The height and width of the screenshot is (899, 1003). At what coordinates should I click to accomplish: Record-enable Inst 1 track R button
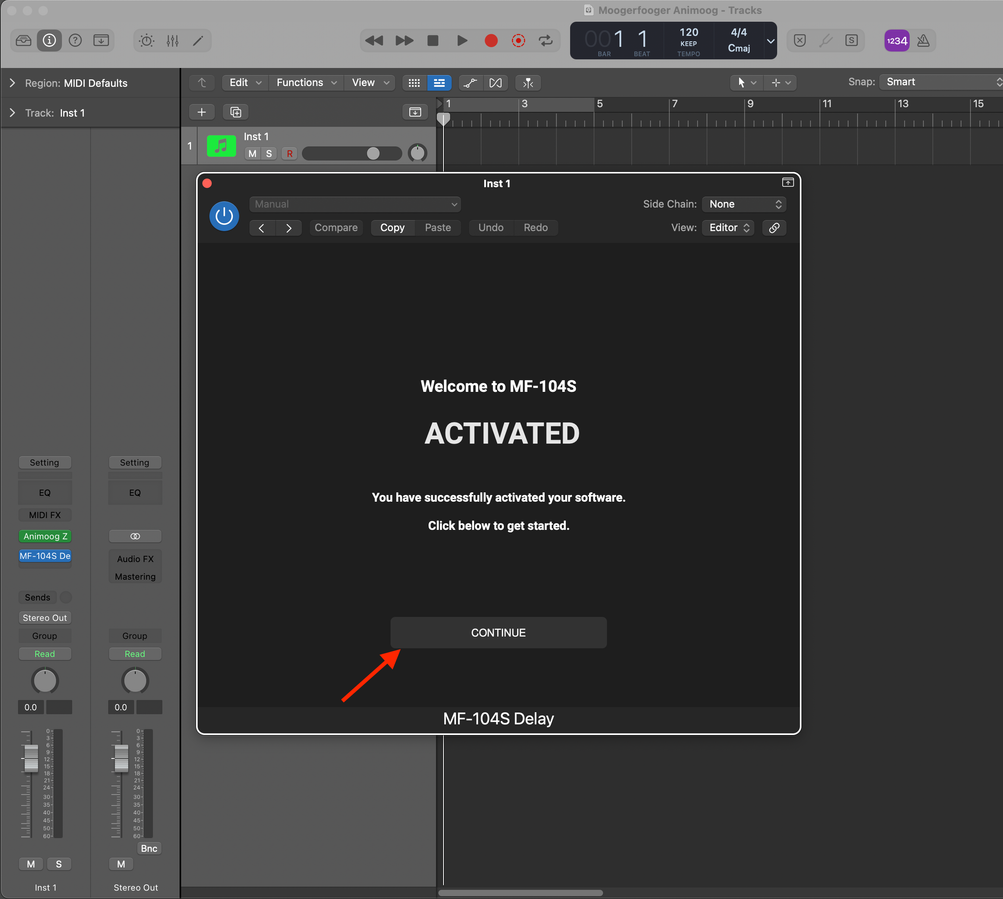(290, 154)
